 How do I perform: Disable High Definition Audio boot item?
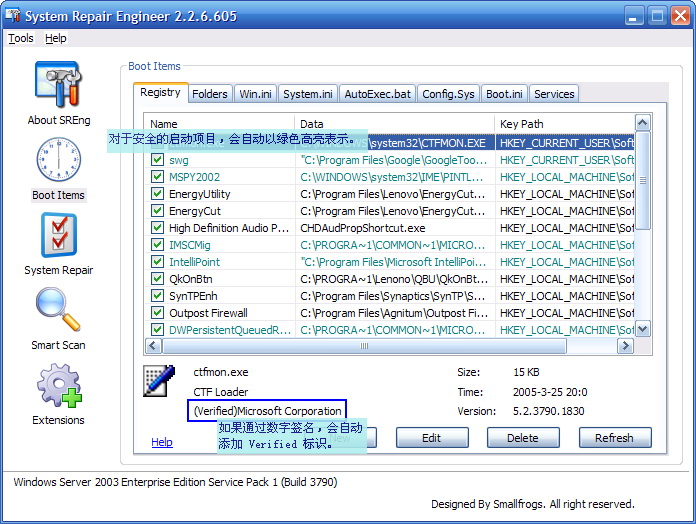[x=157, y=228]
